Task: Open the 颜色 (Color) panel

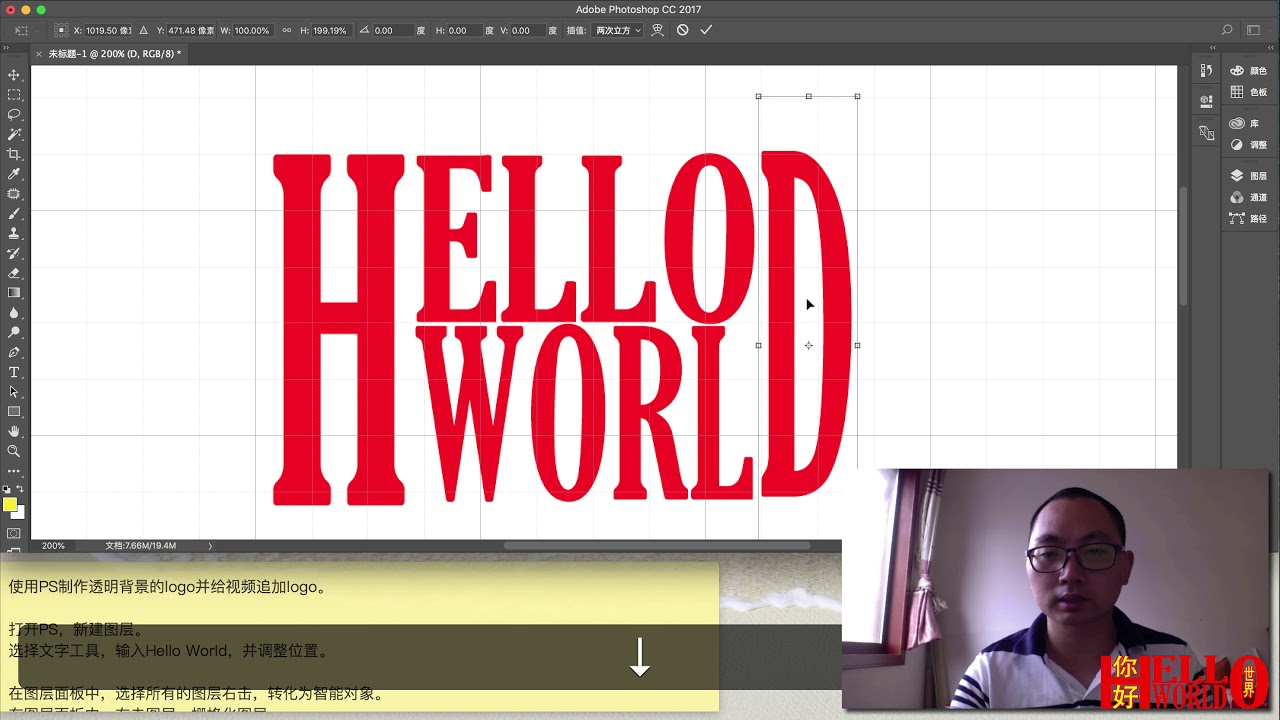Action: tap(1248, 71)
